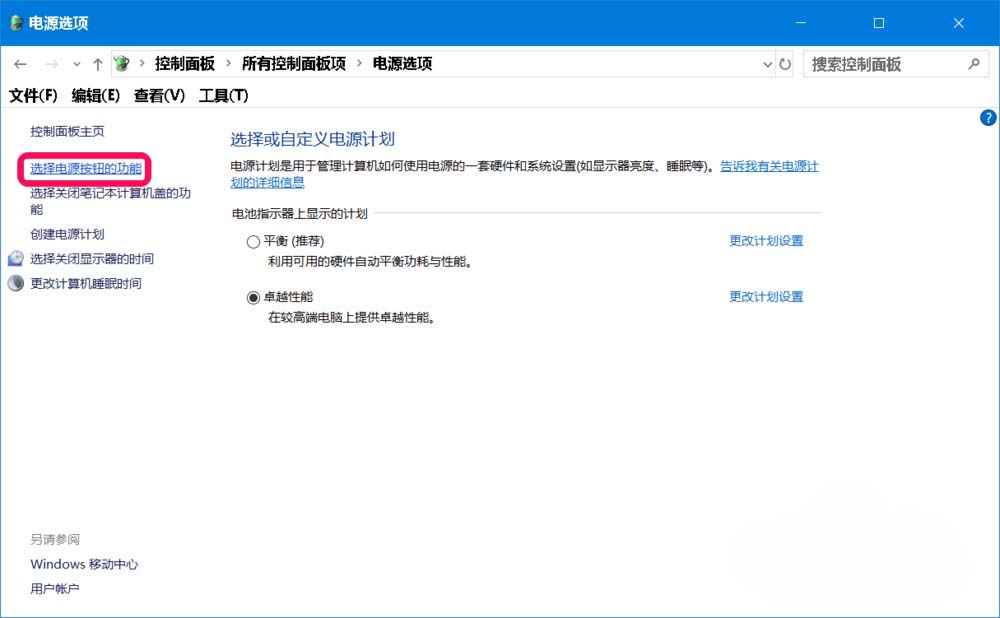Select the 卓越性能 power plan radio
The height and width of the screenshot is (618, 1000).
tap(253, 298)
